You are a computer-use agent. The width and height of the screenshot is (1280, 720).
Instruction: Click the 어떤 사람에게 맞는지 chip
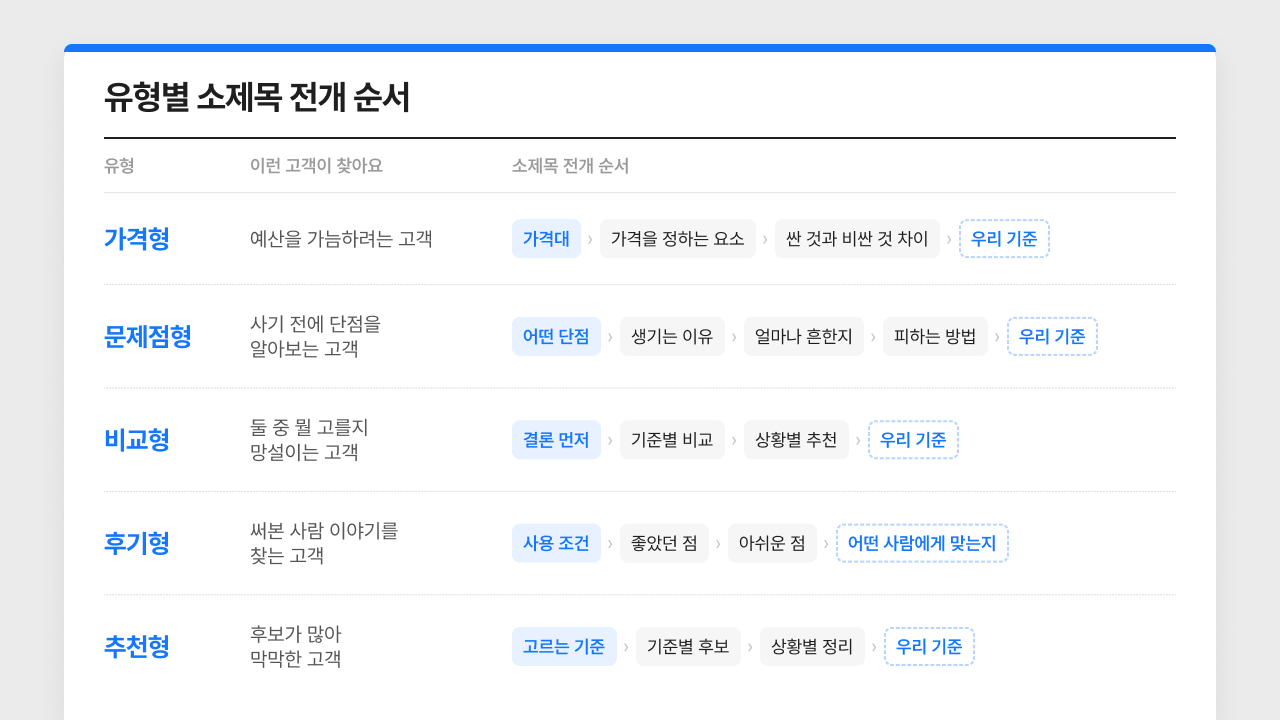point(922,544)
